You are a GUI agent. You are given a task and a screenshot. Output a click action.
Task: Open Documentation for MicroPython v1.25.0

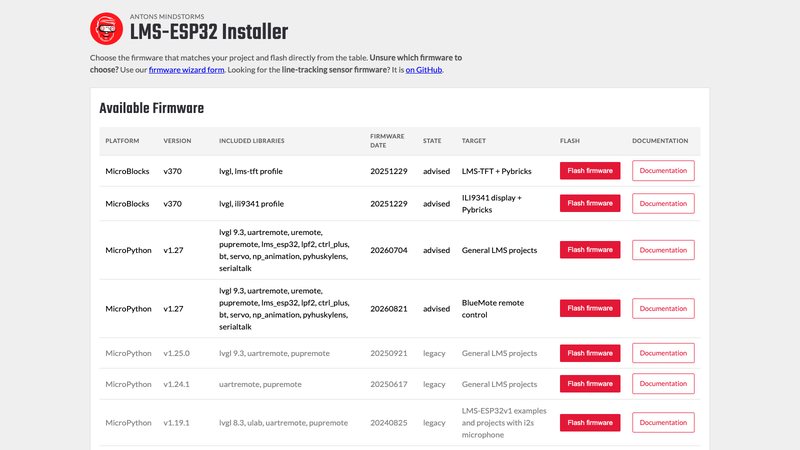tap(663, 353)
